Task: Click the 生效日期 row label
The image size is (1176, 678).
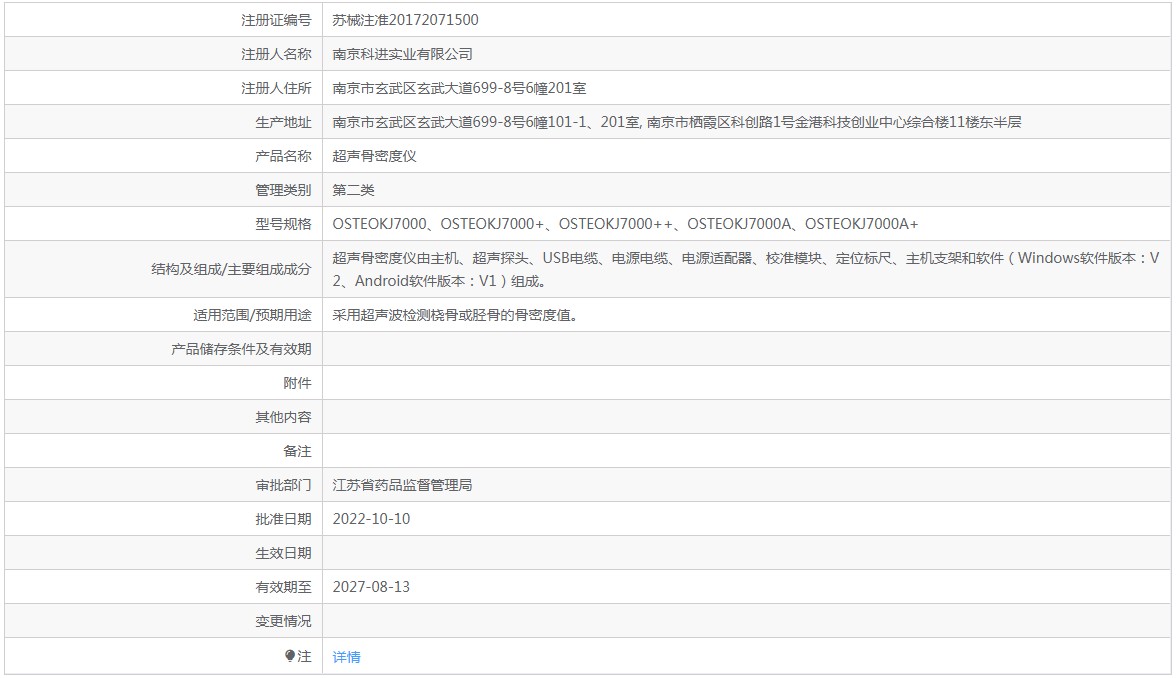Action: pyautogui.click(x=283, y=554)
